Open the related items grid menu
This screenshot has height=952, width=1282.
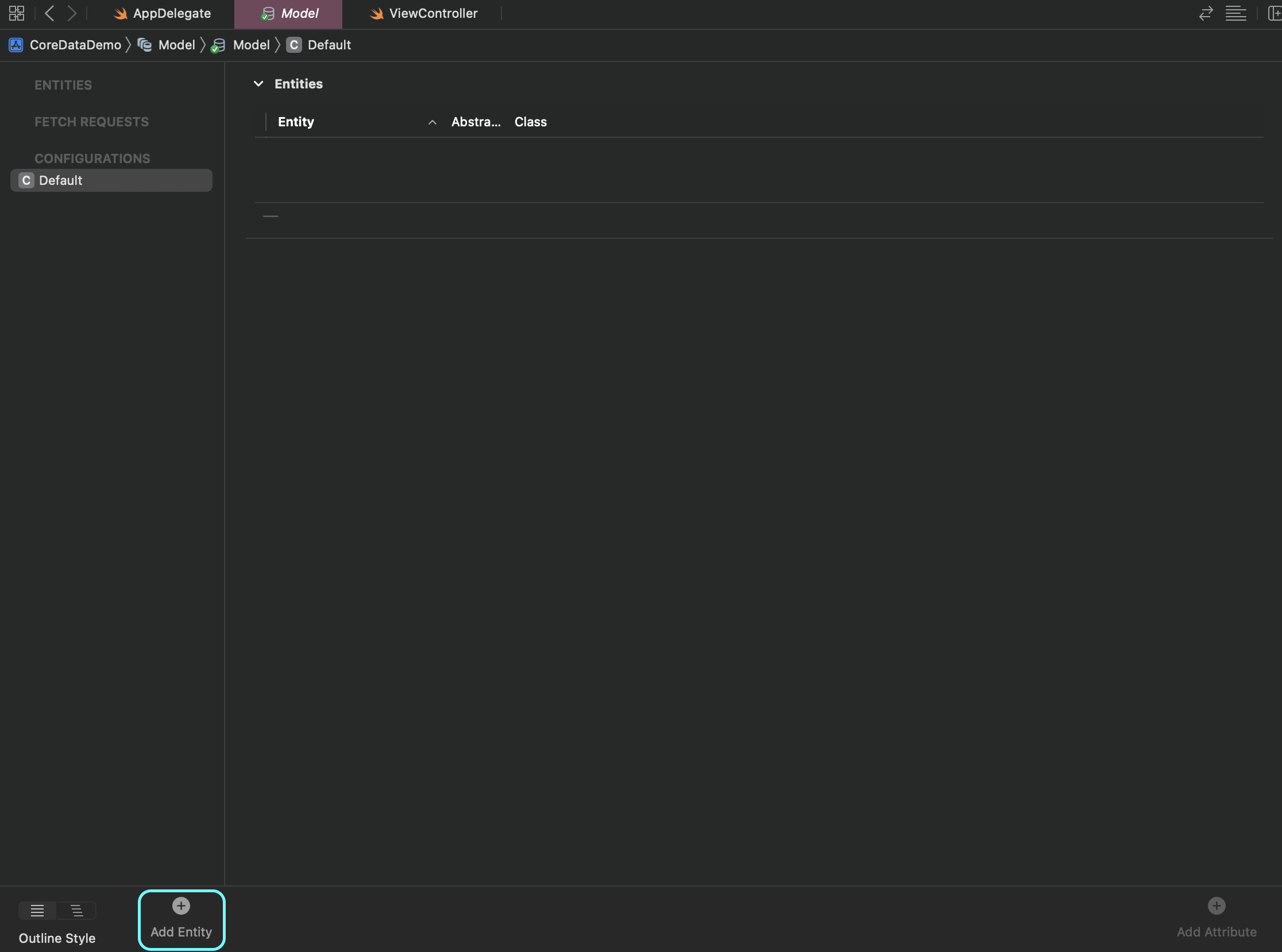(x=16, y=13)
